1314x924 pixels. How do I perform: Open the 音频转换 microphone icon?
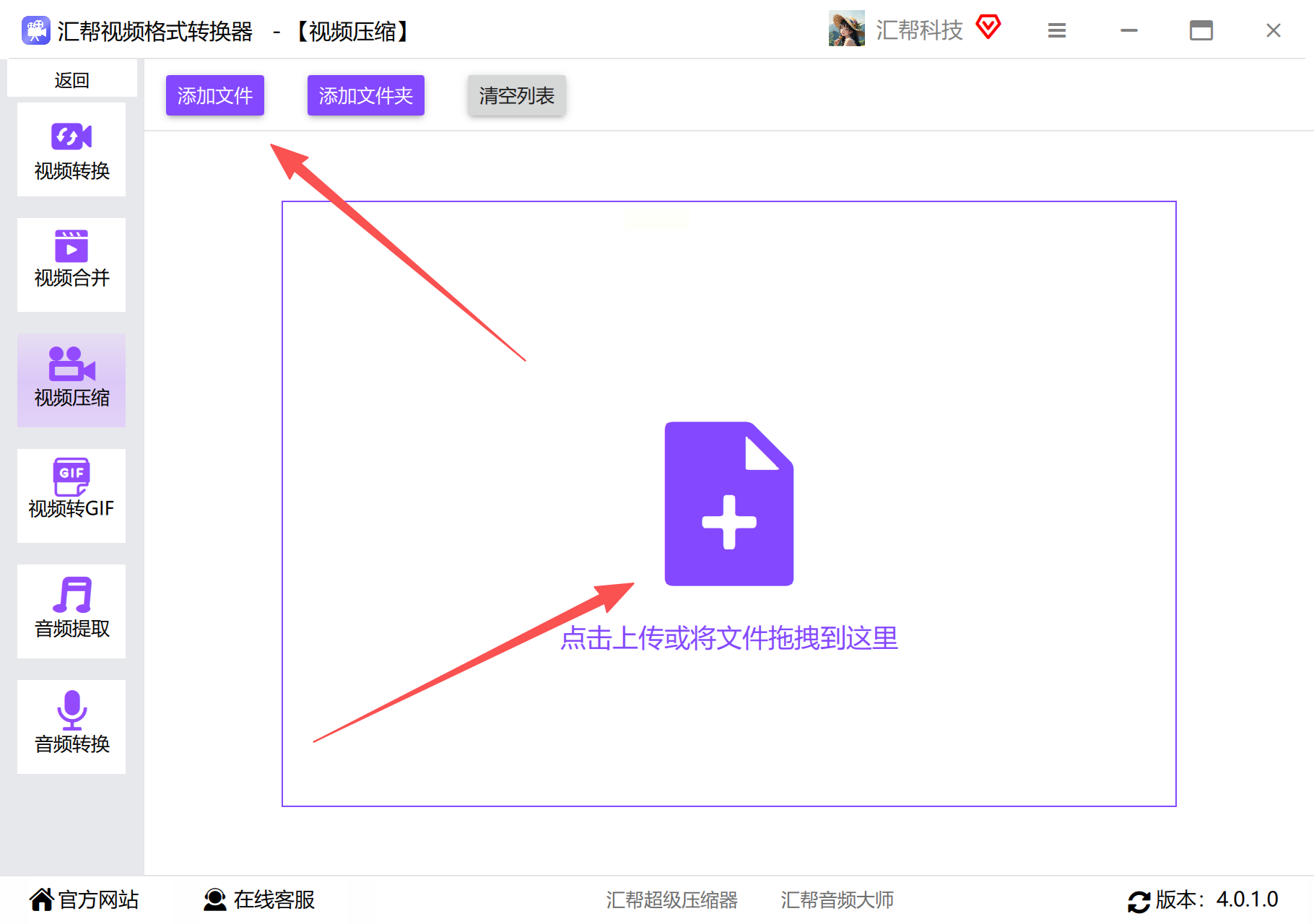click(71, 710)
